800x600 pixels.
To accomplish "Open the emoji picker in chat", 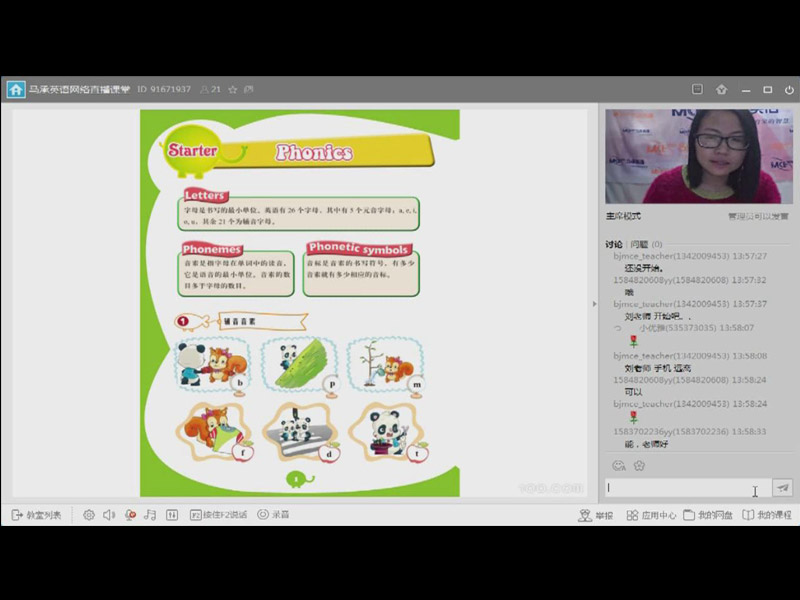I will tap(618, 465).
